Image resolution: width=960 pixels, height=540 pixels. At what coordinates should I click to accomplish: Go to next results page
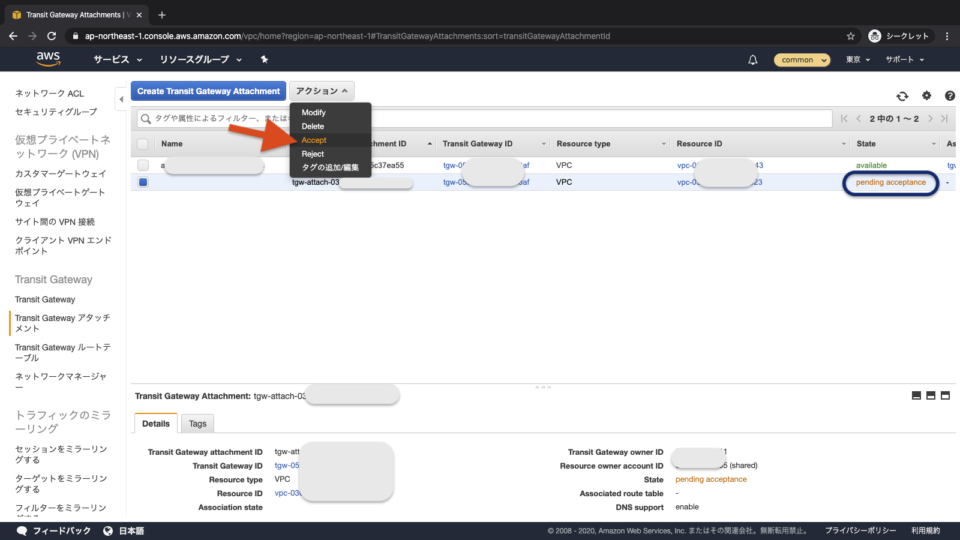point(930,119)
